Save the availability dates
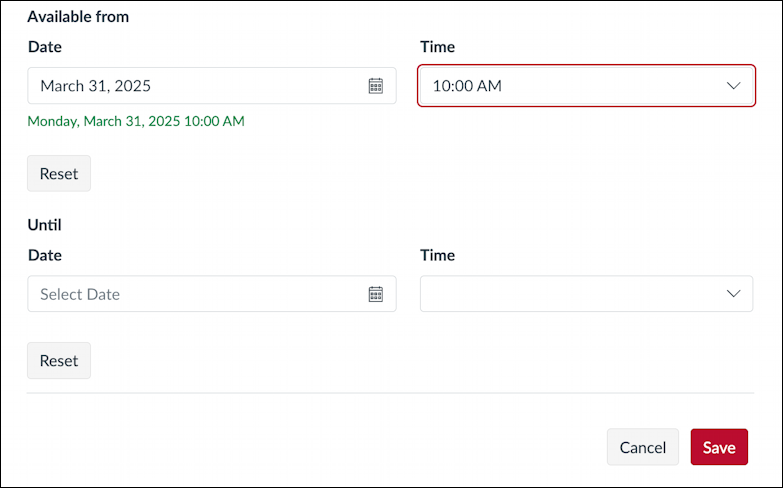The width and height of the screenshot is (783, 488). [x=719, y=447]
